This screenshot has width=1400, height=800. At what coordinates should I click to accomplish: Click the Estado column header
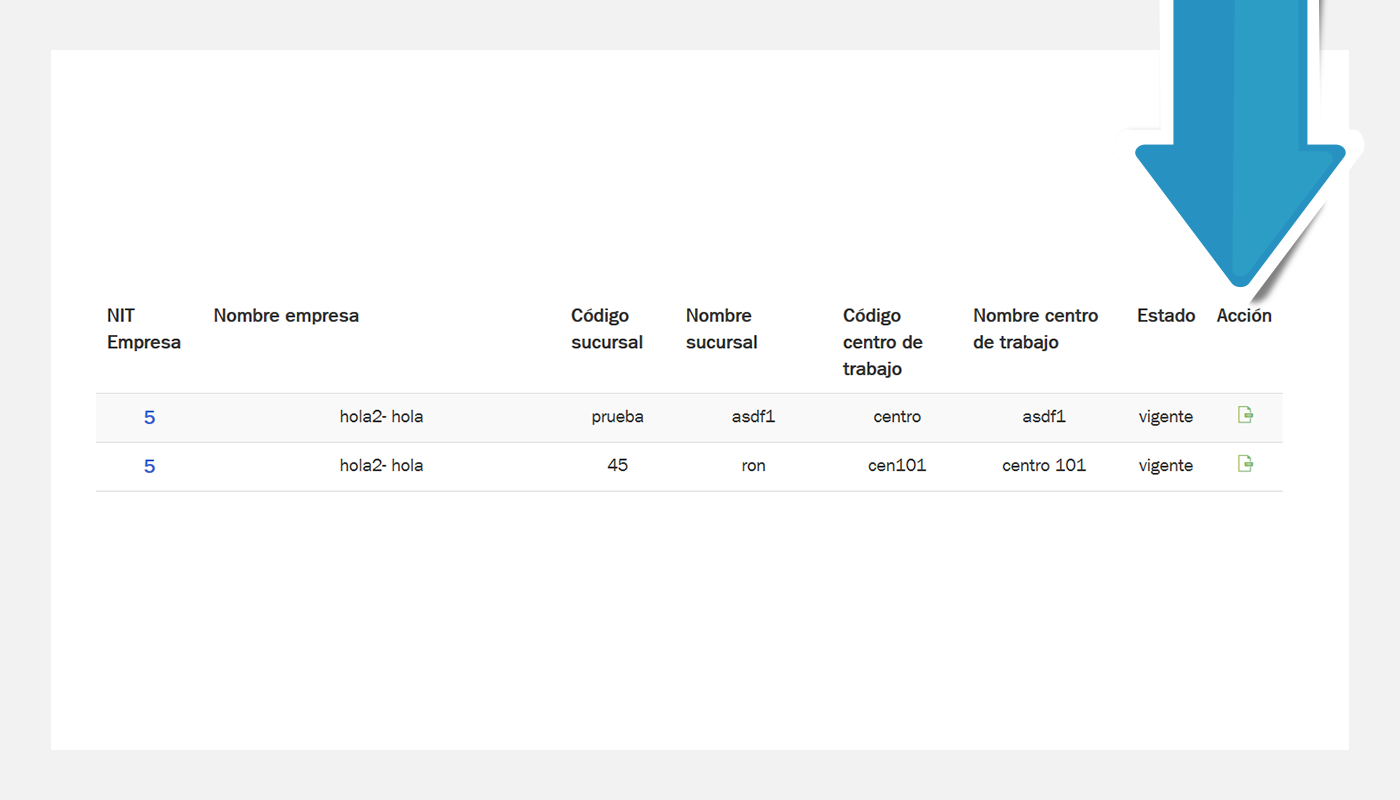(1166, 316)
